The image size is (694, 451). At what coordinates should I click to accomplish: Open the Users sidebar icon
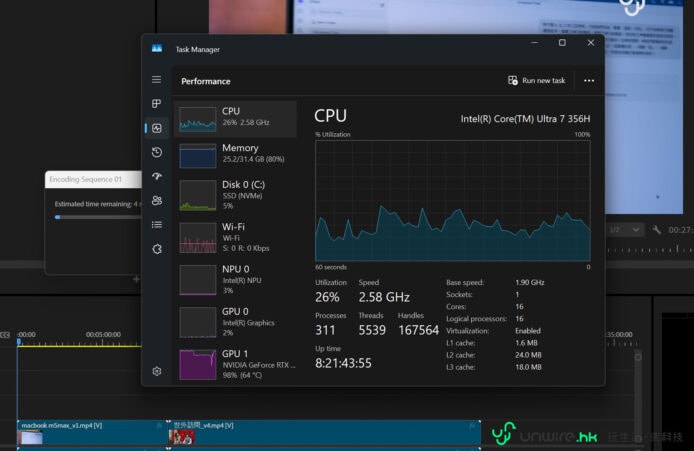coord(157,200)
